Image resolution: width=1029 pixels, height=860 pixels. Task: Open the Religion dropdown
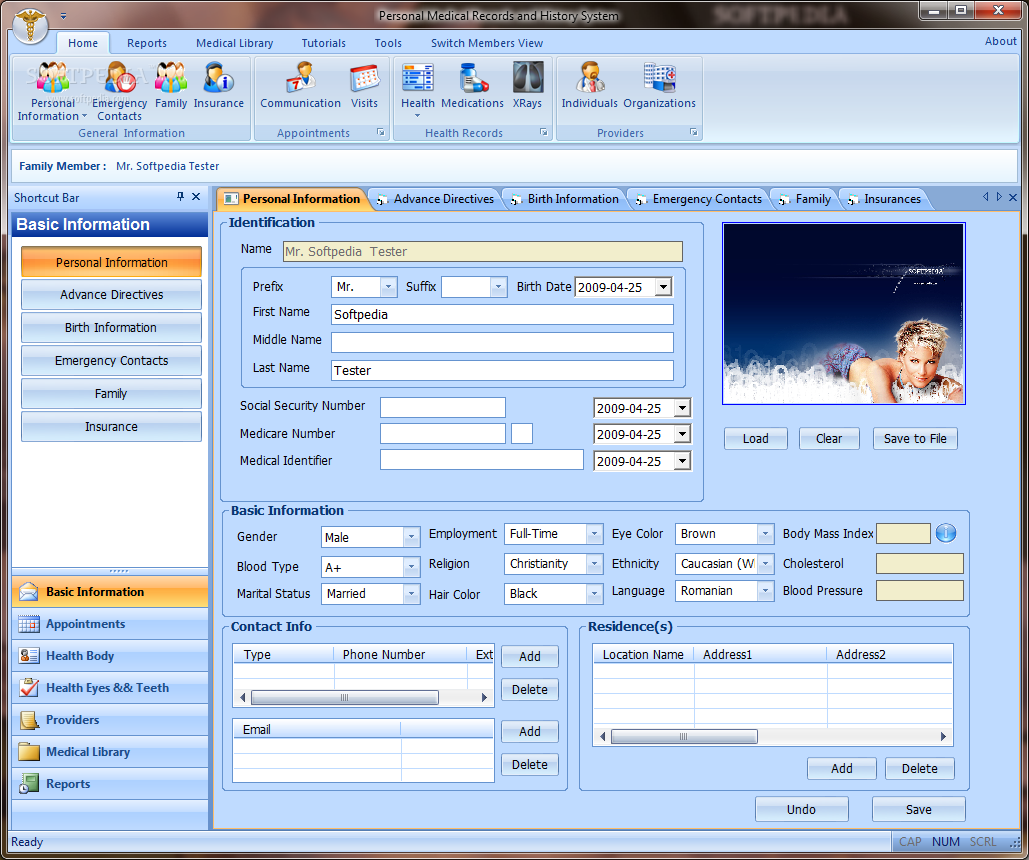click(x=595, y=563)
